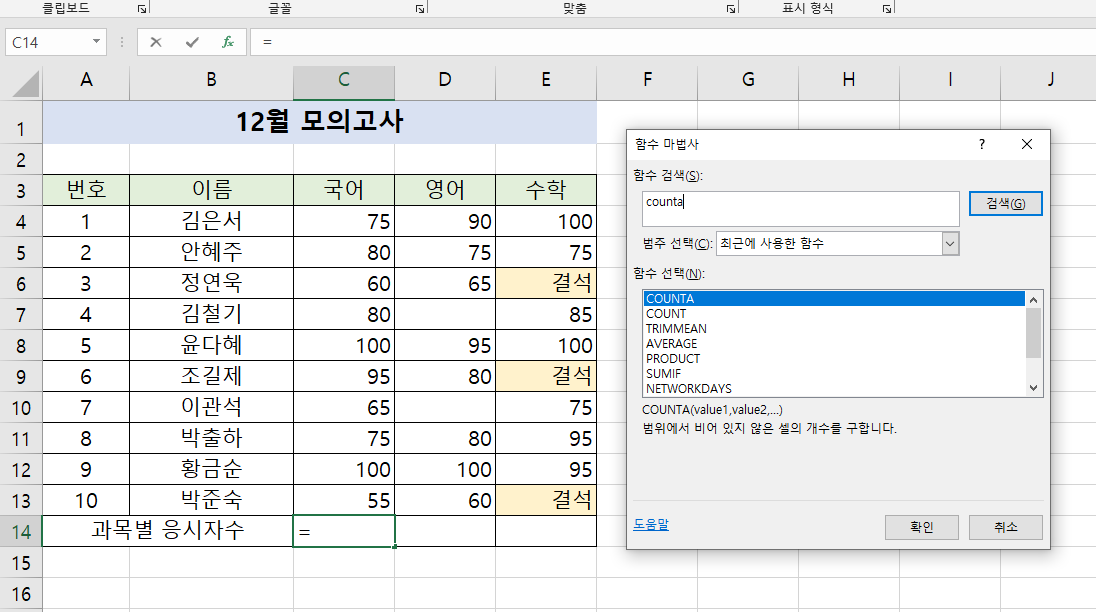Viewport: 1096px width, 612px height.
Task: Select NETWORKDAYS in function list
Action: 834,388
